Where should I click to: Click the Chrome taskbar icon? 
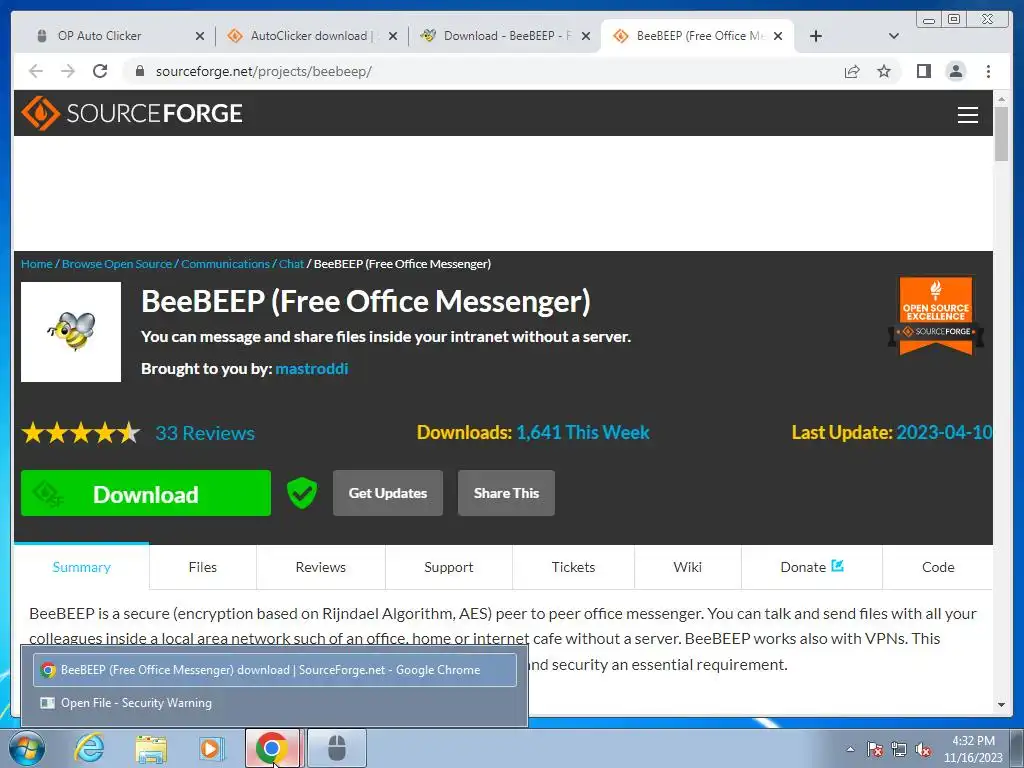[272, 748]
